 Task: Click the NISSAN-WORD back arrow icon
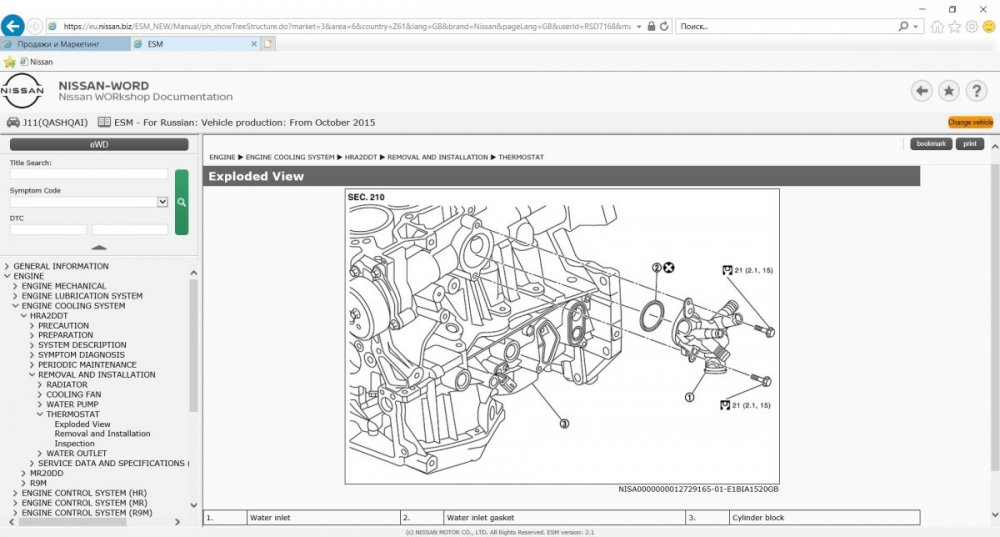click(x=921, y=91)
